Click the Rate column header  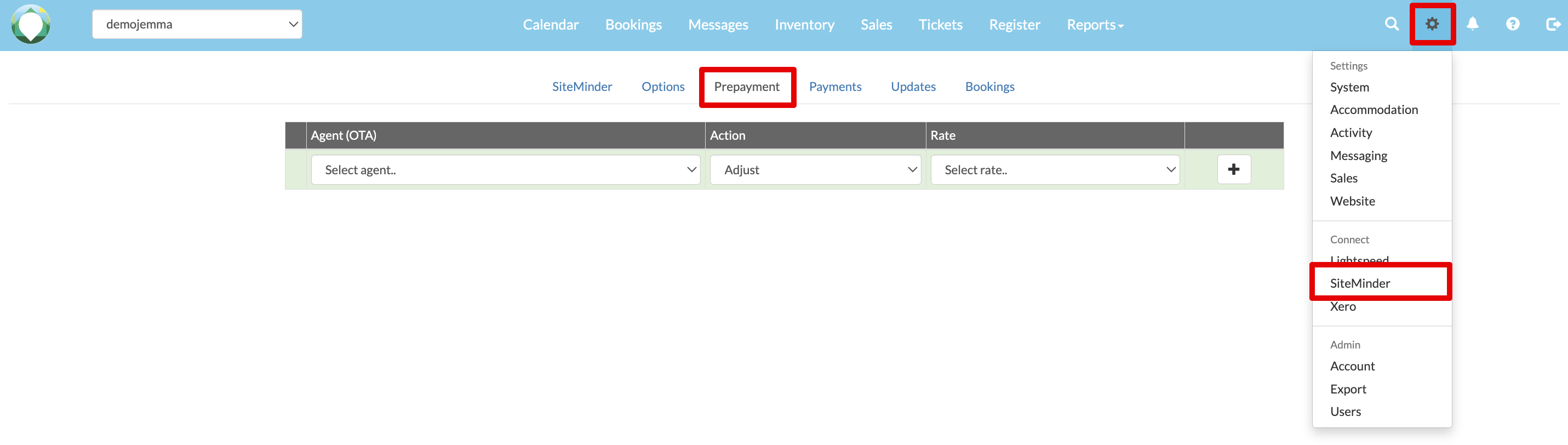(1055, 135)
